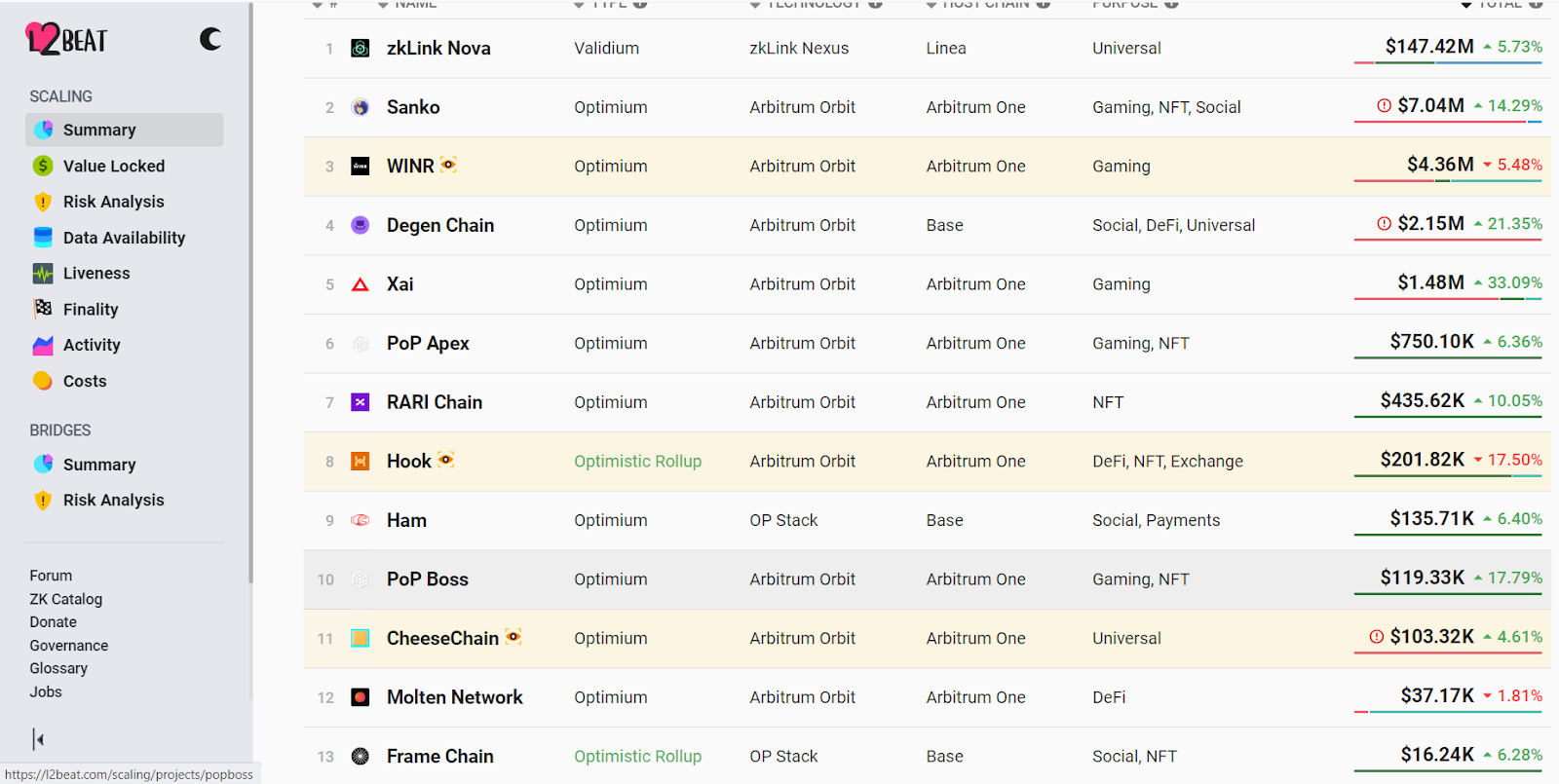Click the Hook project icon

(361, 462)
